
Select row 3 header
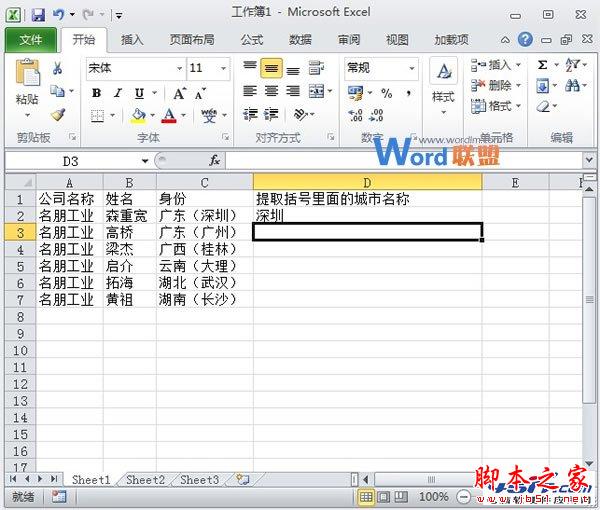[x=20, y=233]
